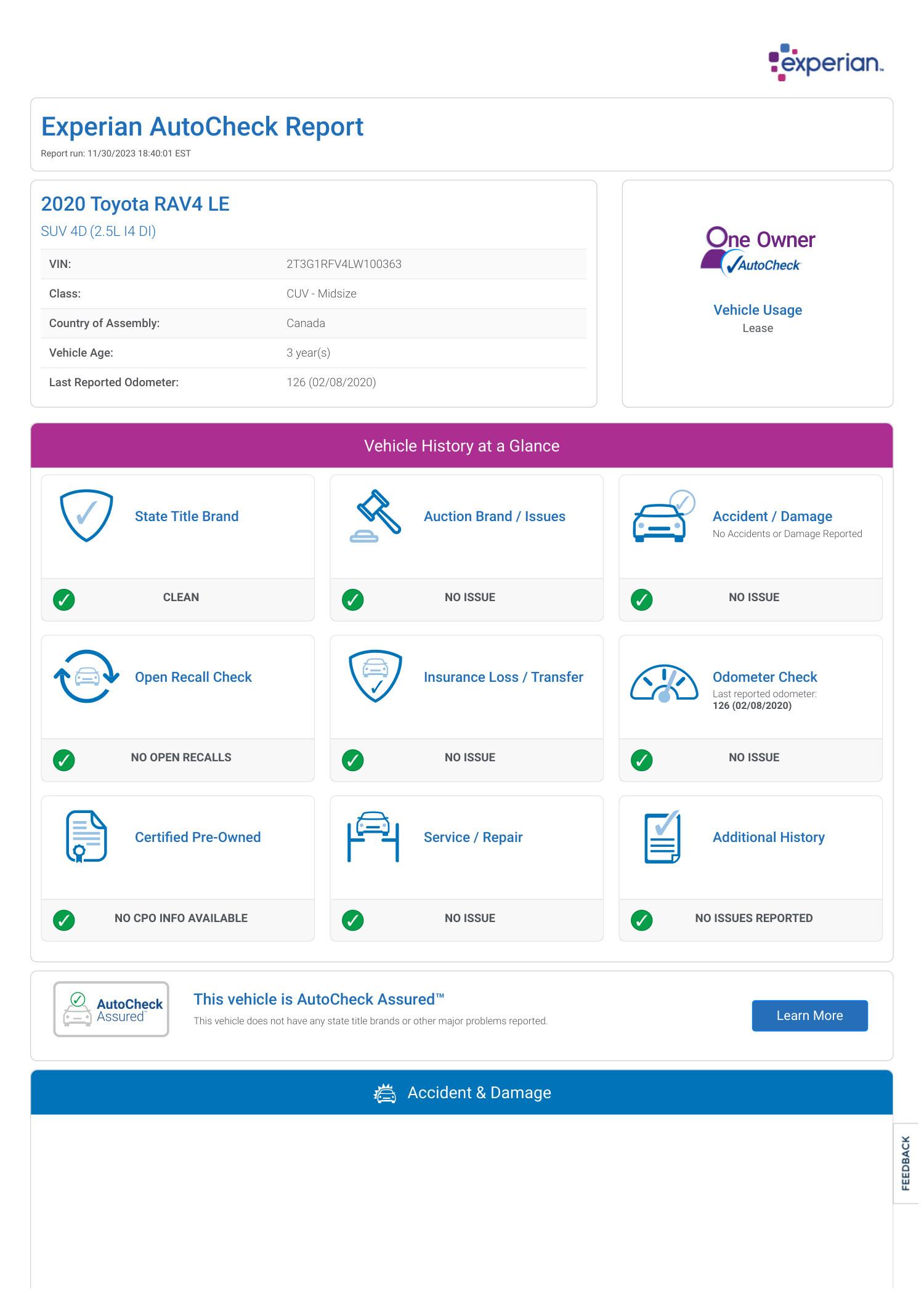Click the State Title Brand shield icon
This screenshot has height=1307, width=924.
tap(86, 516)
